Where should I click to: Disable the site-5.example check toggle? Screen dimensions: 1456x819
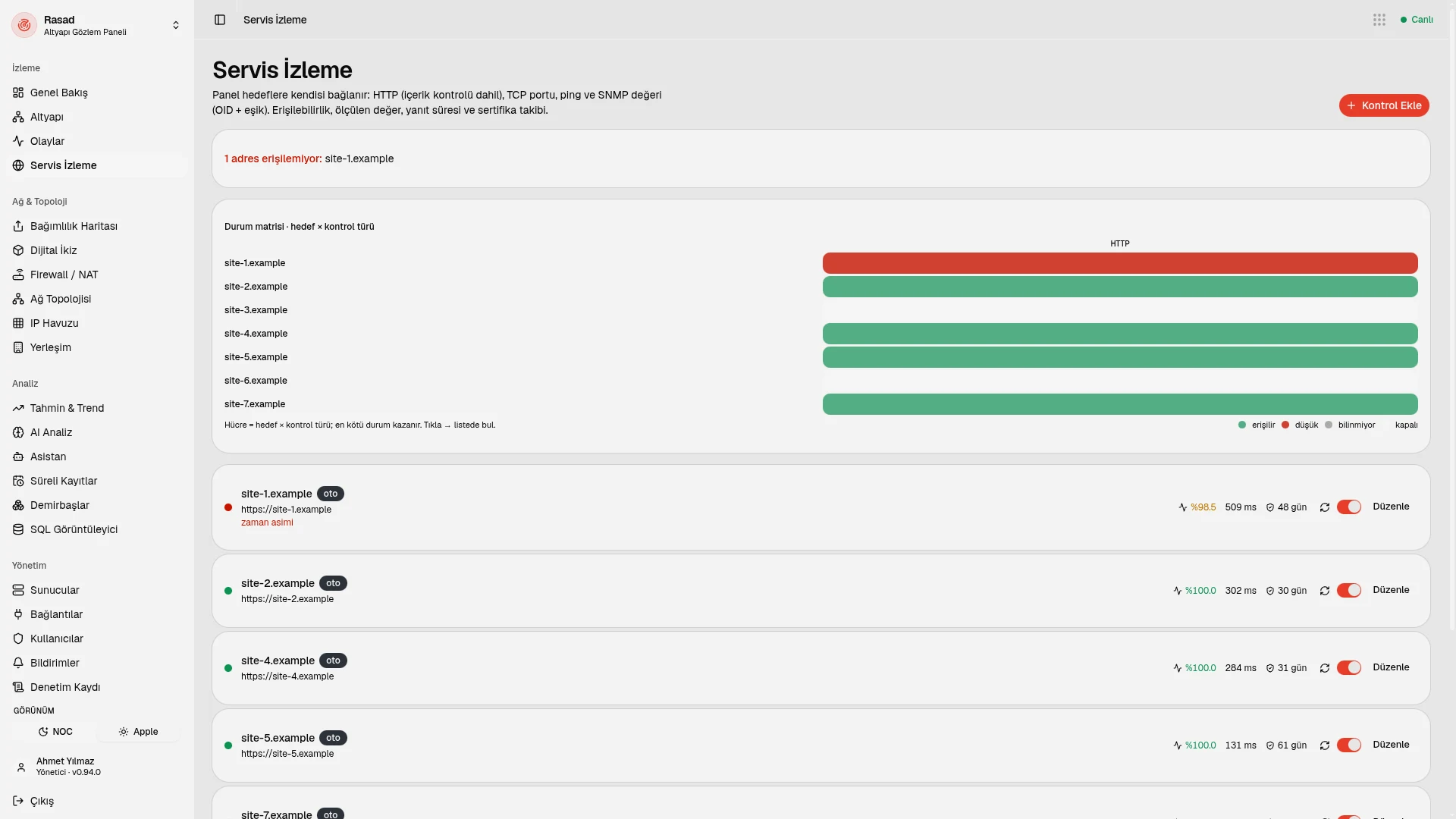point(1349,745)
